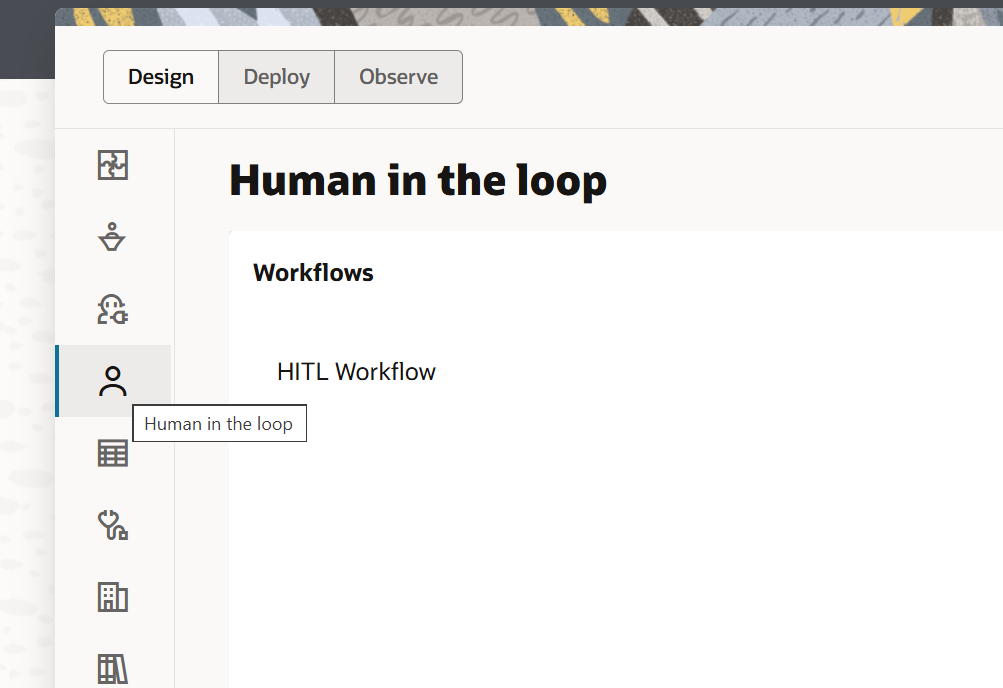Switch to the Deploy tab
Screen dimensions: 1003x688
coord(276,77)
